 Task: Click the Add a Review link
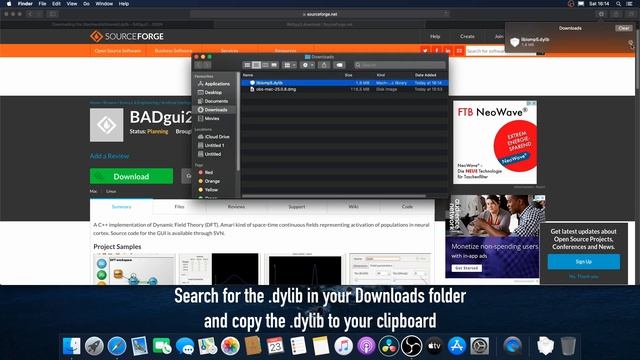(x=109, y=156)
